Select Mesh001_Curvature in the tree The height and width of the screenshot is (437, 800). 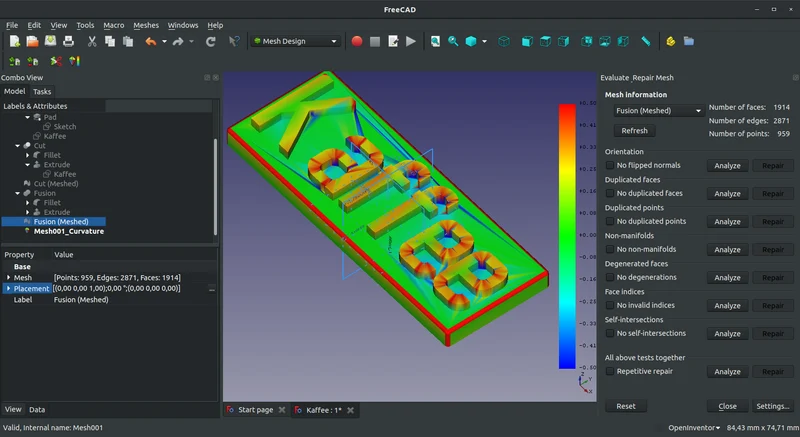coord(68,231)
